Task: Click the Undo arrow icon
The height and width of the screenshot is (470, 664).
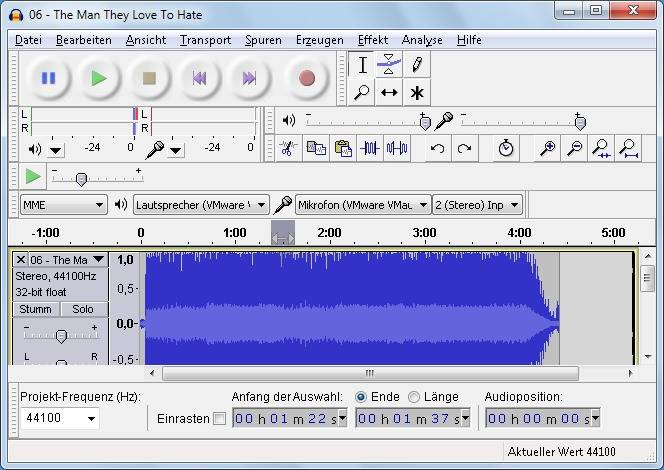Action: click(x=437, y=149)
